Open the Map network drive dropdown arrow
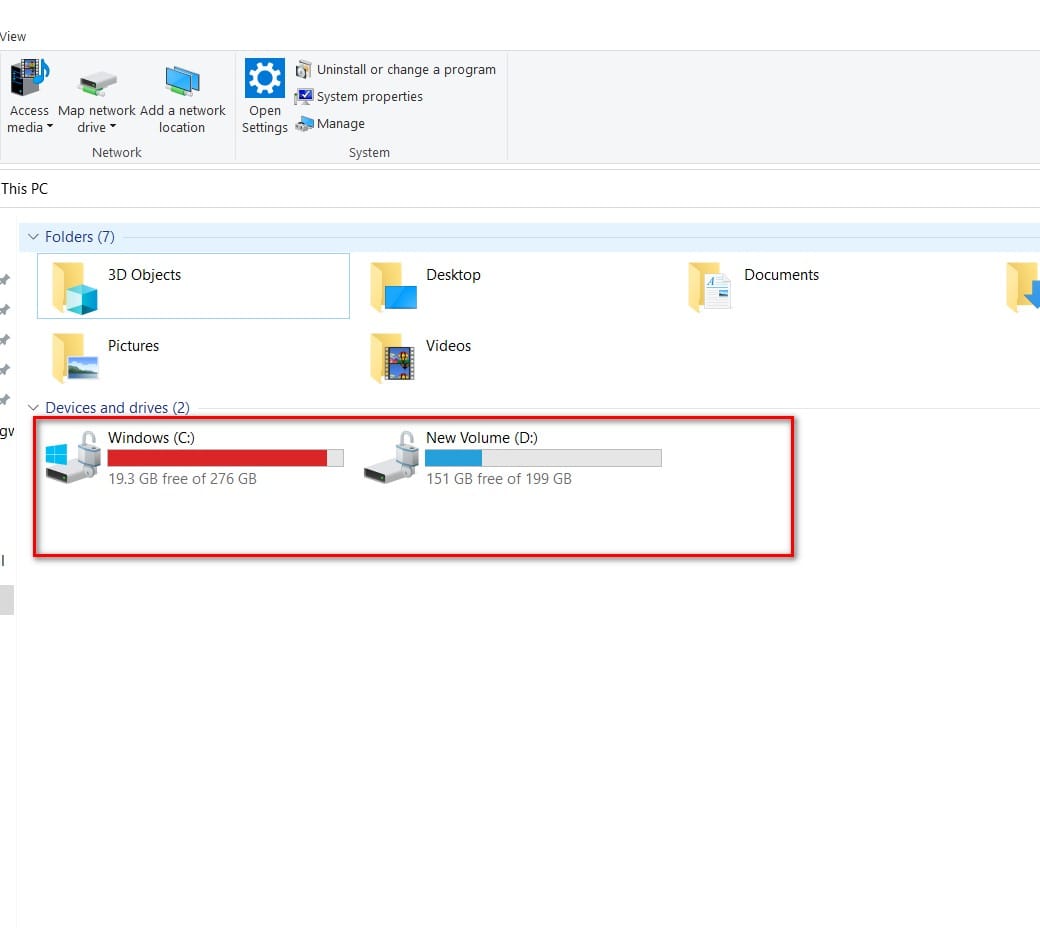This screenshot has width=1040, height=928. [113, 126]
